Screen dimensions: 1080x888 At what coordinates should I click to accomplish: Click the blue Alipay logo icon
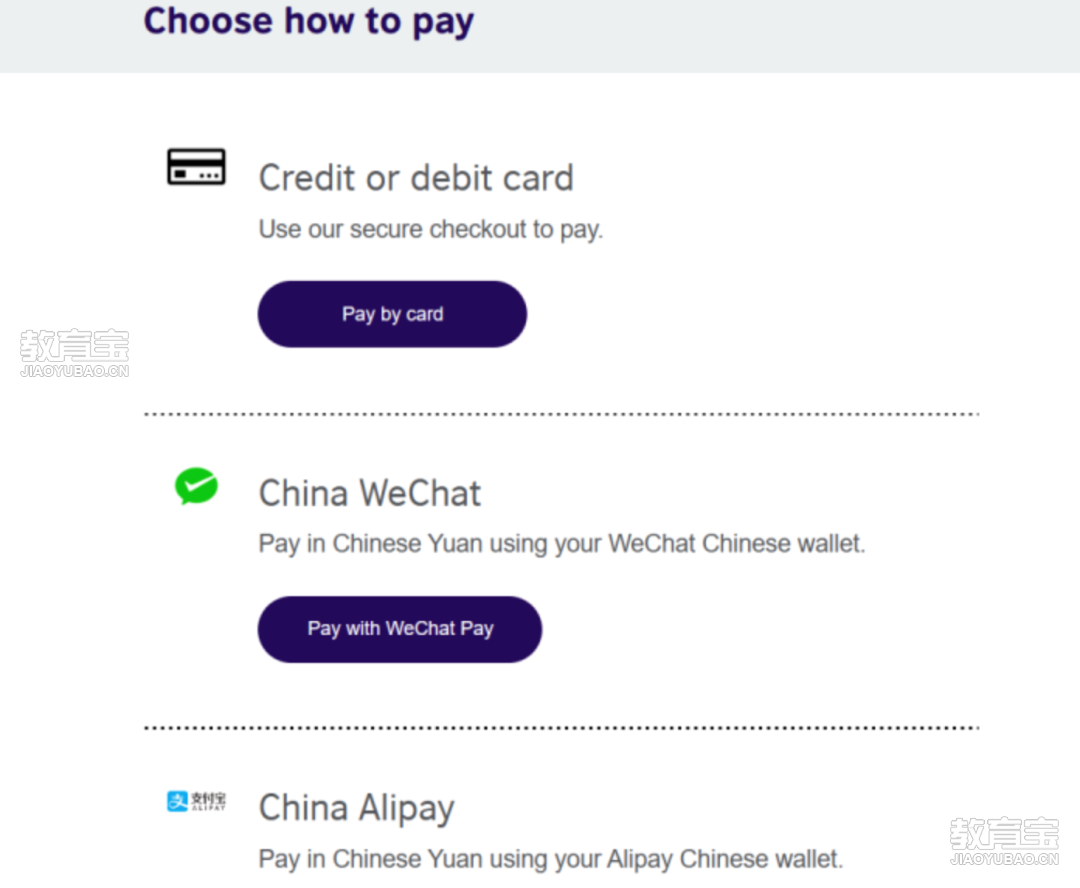coord(178,801)
